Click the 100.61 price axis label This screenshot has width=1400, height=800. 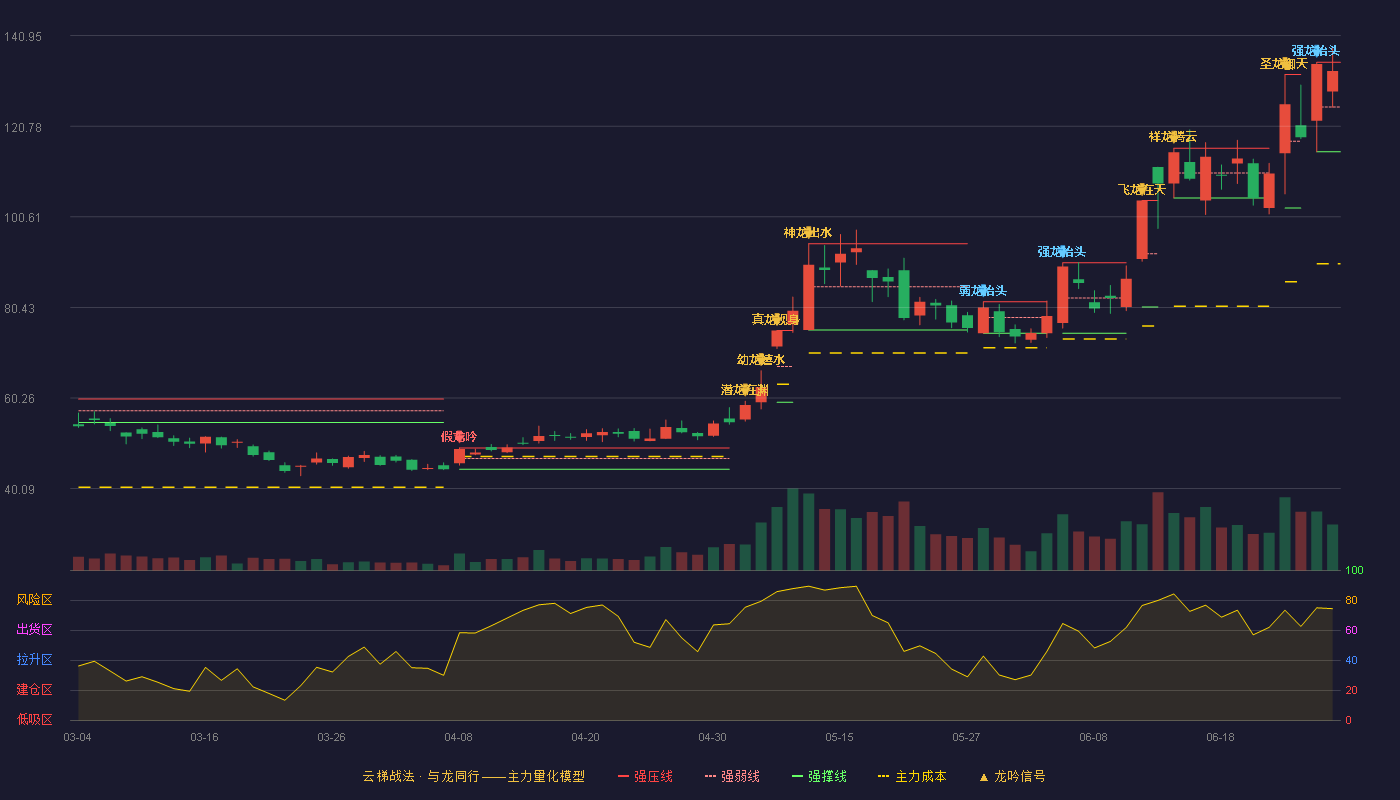click(23, 218)
